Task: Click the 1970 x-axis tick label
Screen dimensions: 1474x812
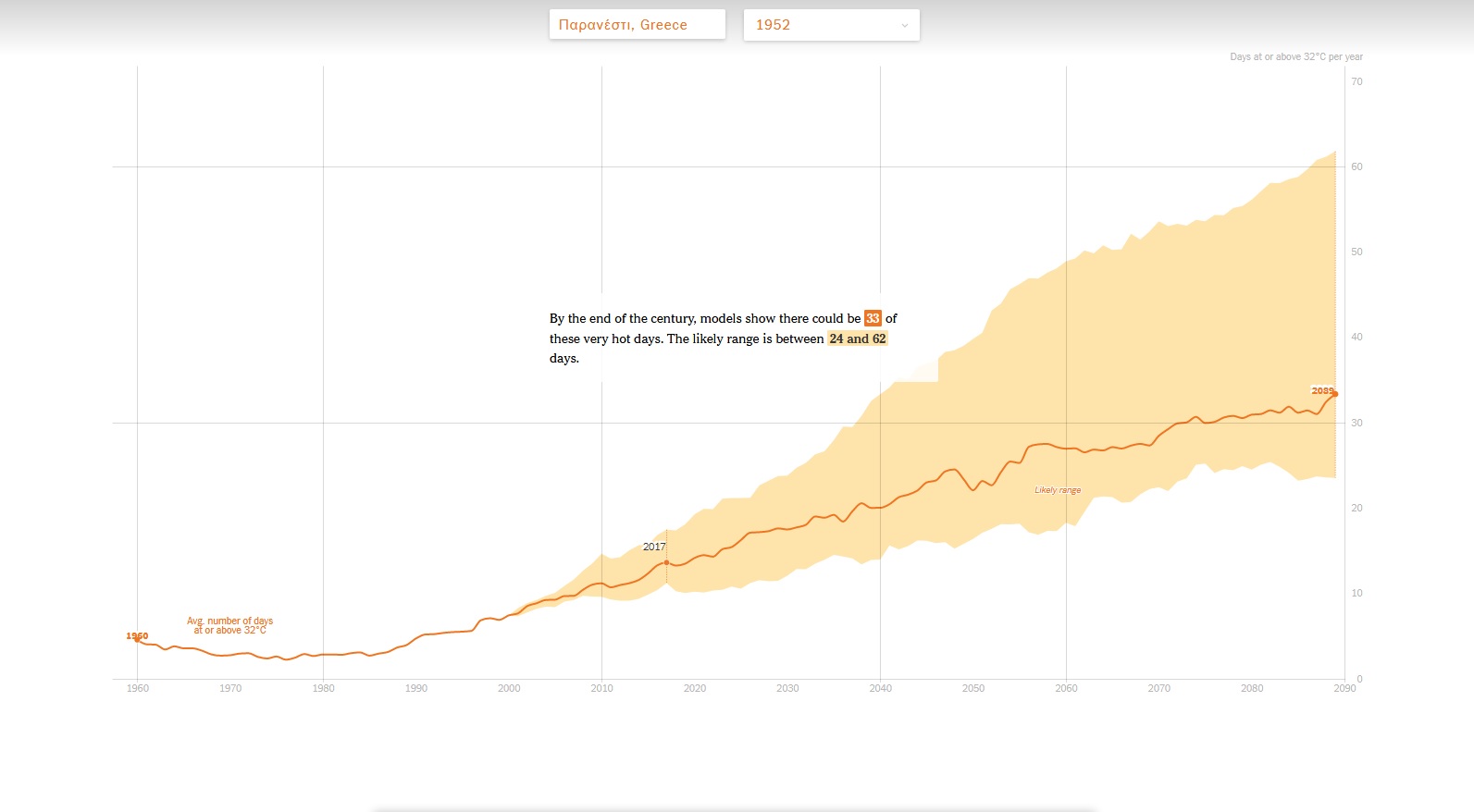Action: tap(230, 688)
